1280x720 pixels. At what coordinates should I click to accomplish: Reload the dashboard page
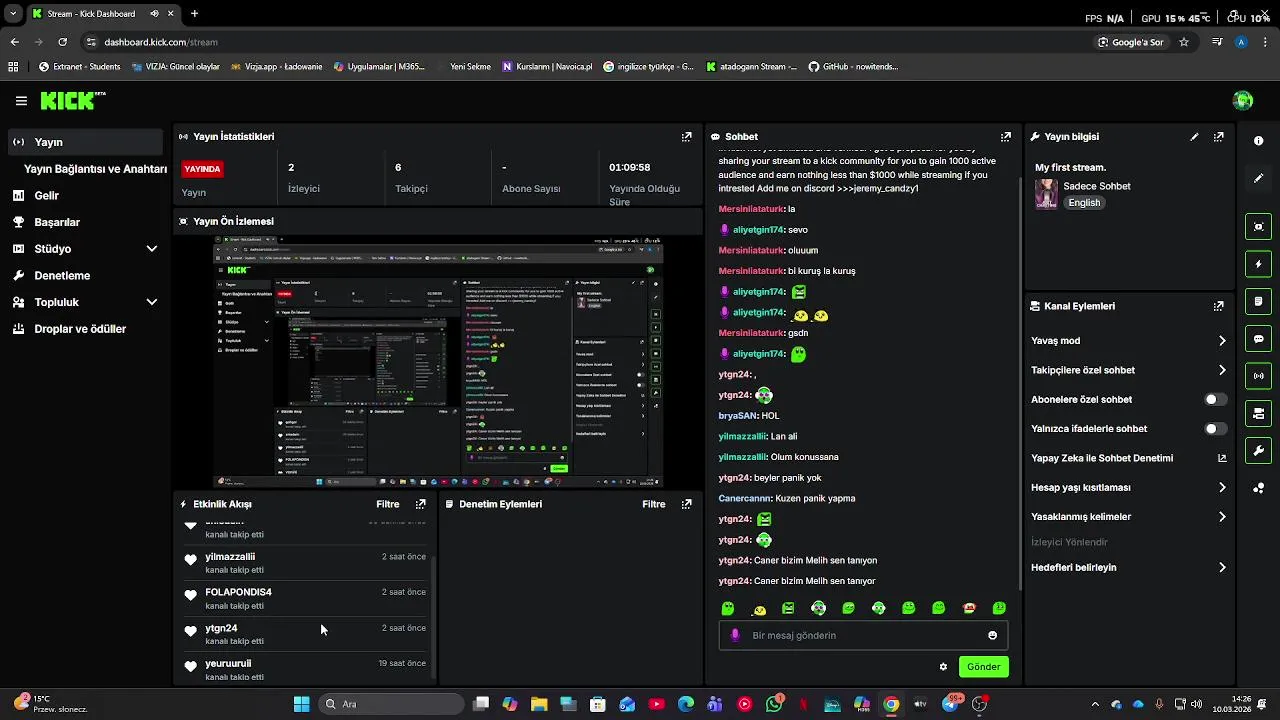(x=62, y=42)
